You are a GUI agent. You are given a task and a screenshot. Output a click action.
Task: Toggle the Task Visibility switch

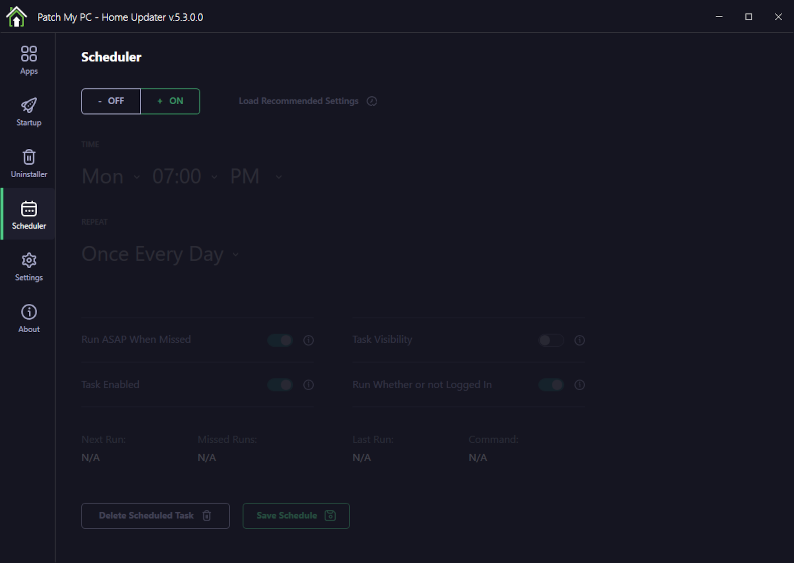pos(551,340)
